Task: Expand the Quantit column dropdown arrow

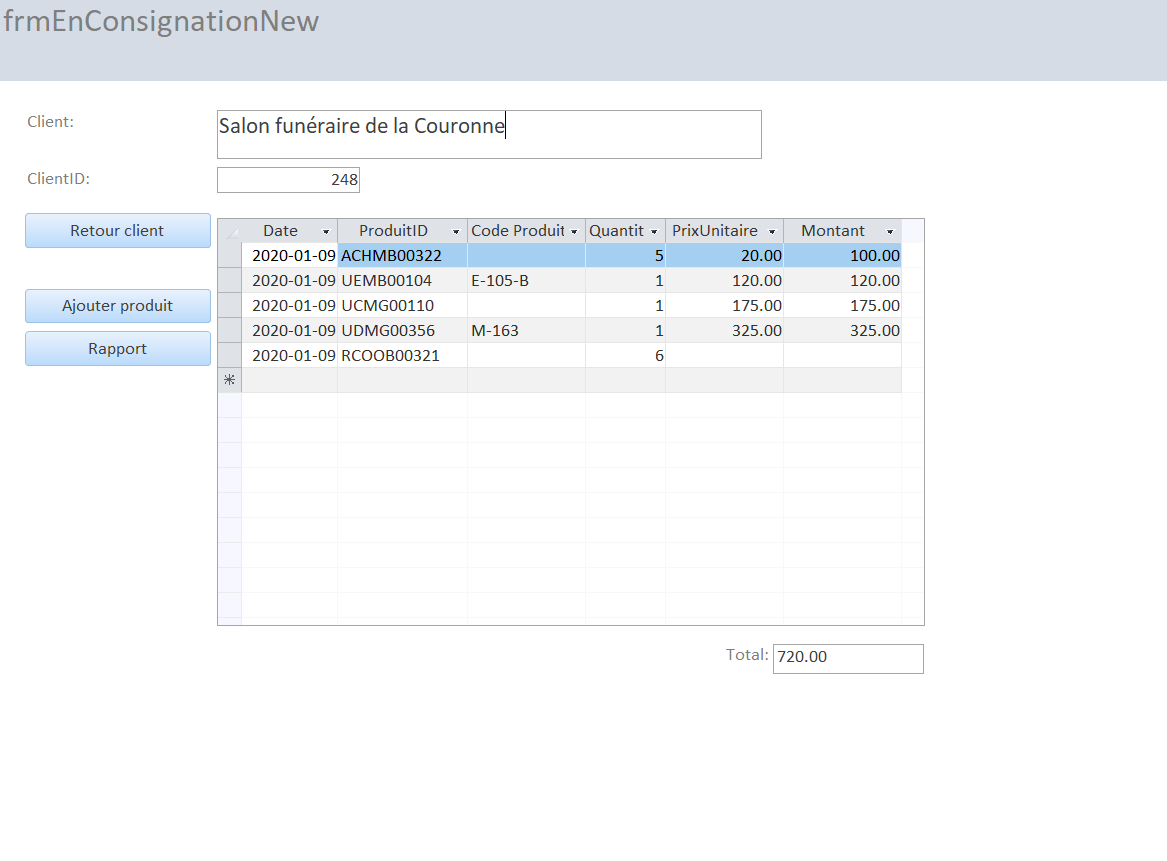Action: (x=654, y=232)
